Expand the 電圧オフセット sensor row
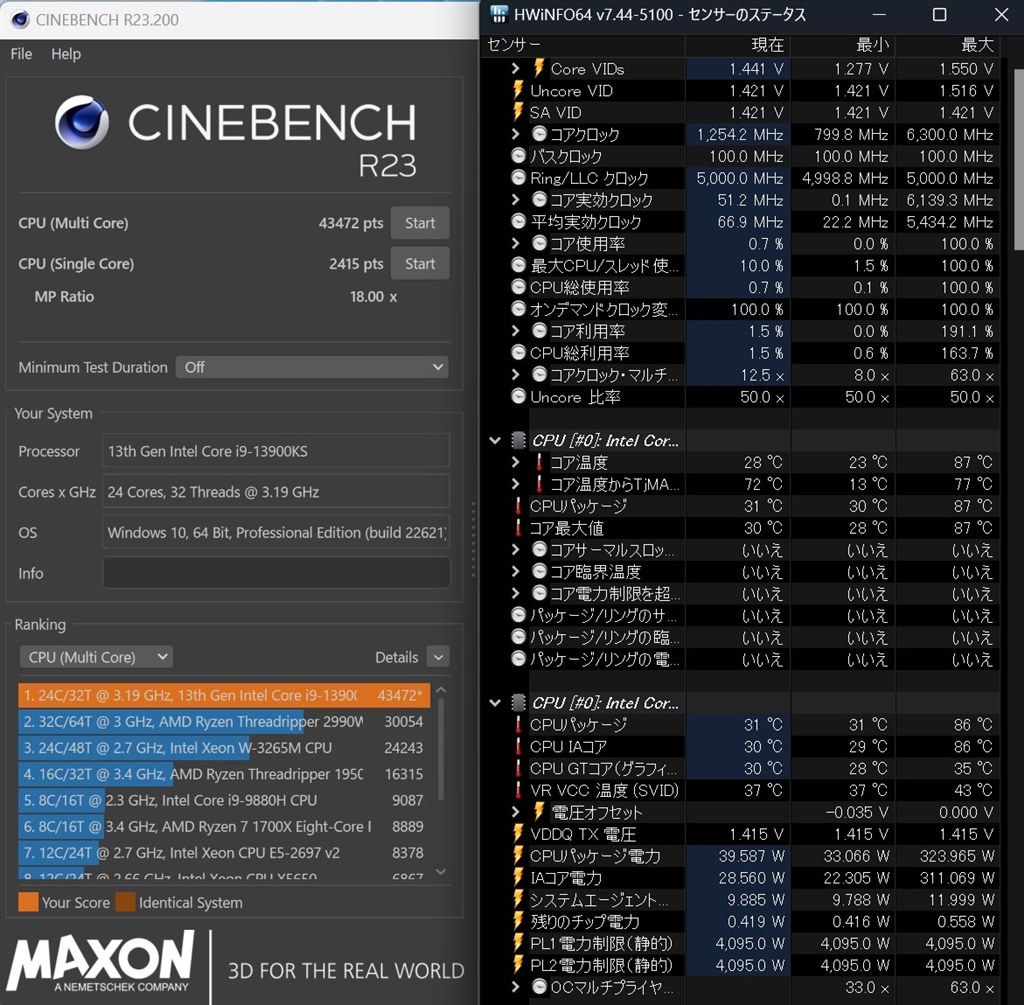 click(515, 812)
